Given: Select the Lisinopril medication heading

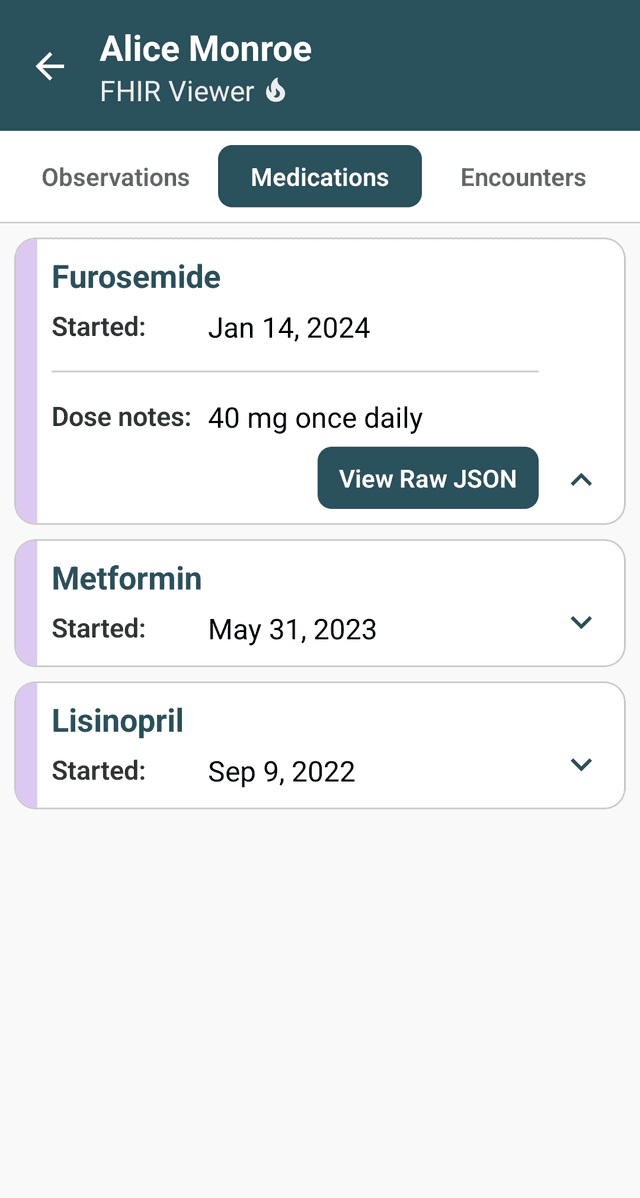Looking at the screenshot, I should tap(118, 721).
